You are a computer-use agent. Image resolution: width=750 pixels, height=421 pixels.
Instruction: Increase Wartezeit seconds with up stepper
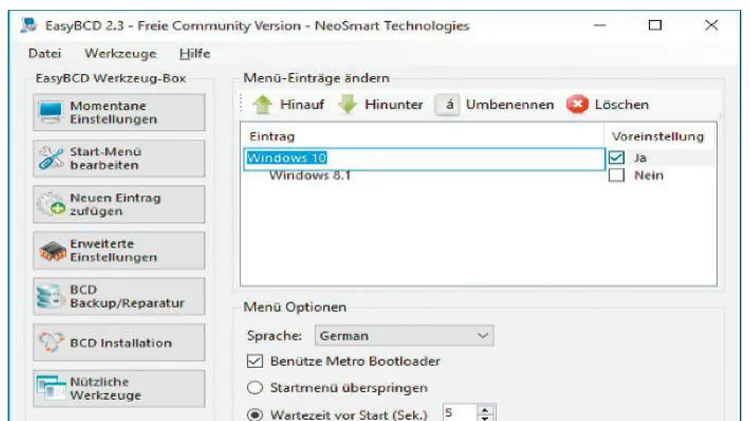coord(485,410)
